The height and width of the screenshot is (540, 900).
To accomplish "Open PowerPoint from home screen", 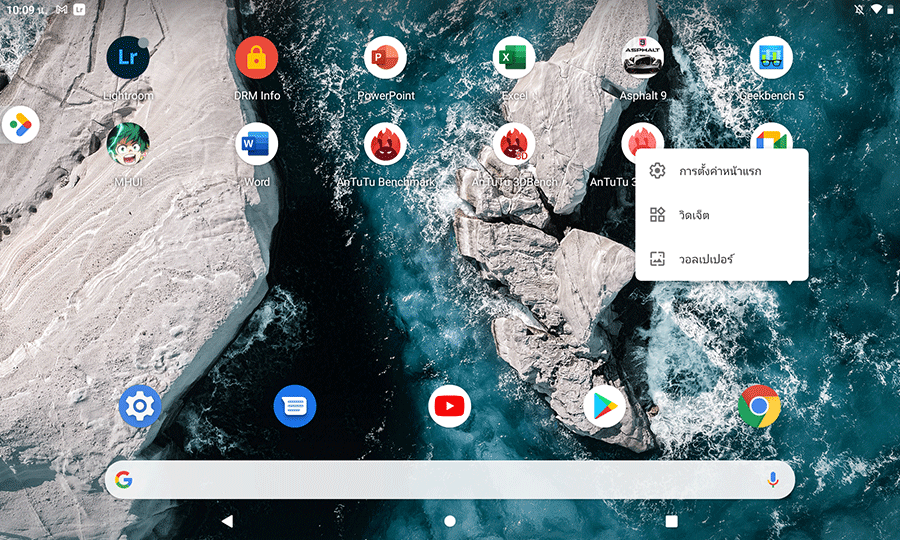I will (x=385, y=58).
